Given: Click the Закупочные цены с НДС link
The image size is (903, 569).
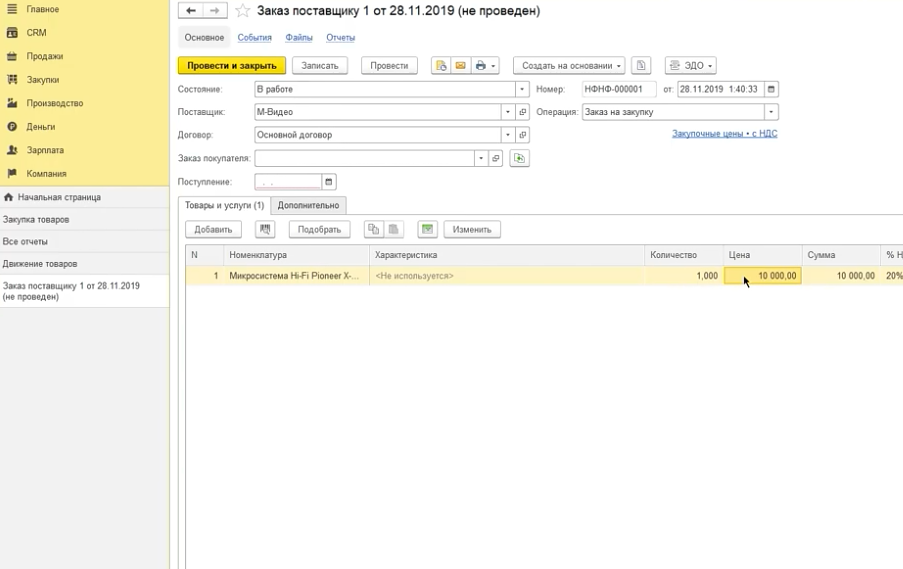Looking at the screenshot, I should (724, 134).
